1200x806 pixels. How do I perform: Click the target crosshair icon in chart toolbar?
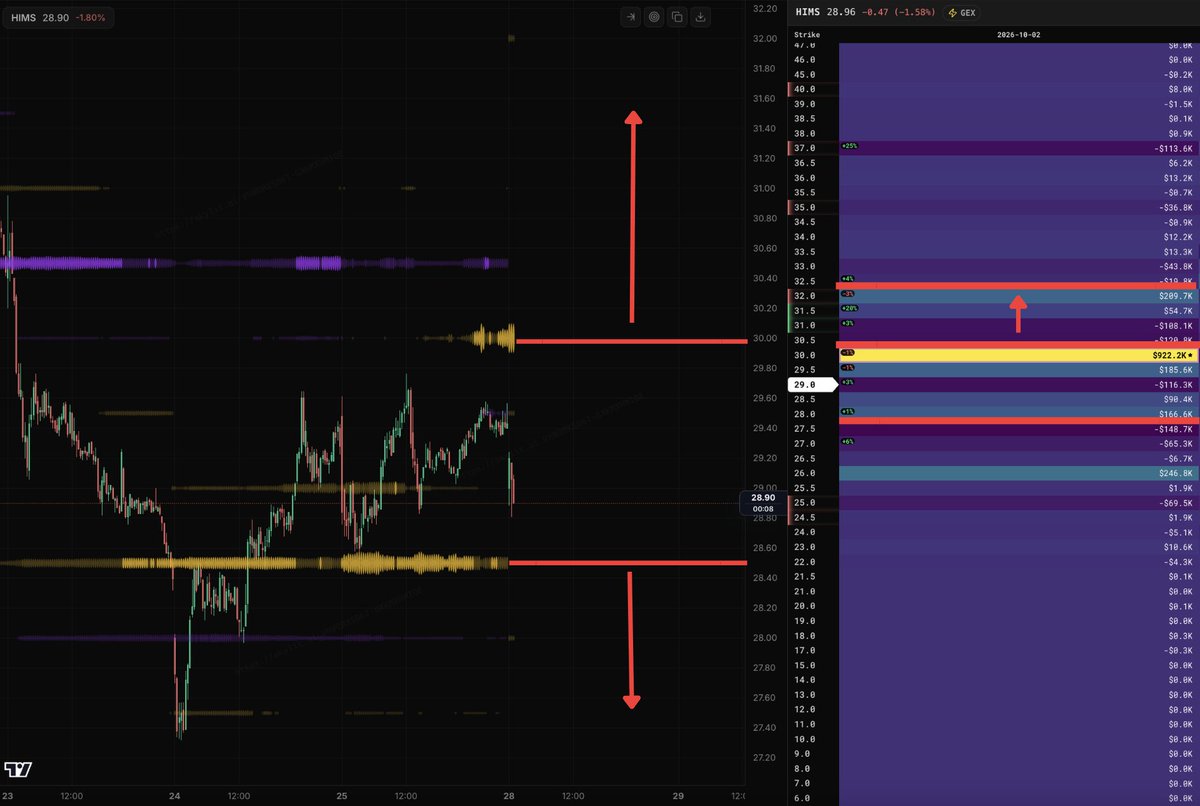coord(654,17)
